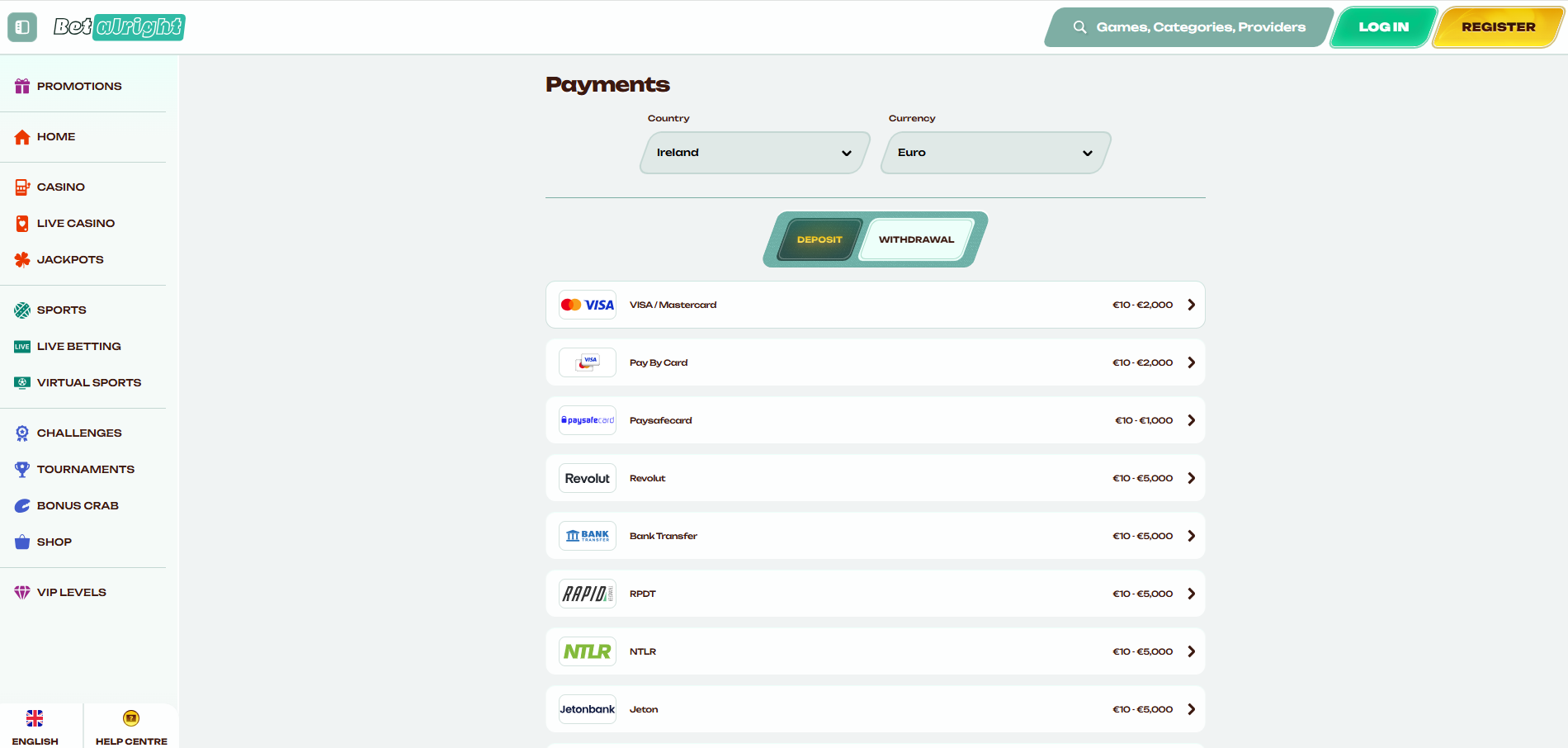Open BONUS CRAB from sidebar

point(78,506)
